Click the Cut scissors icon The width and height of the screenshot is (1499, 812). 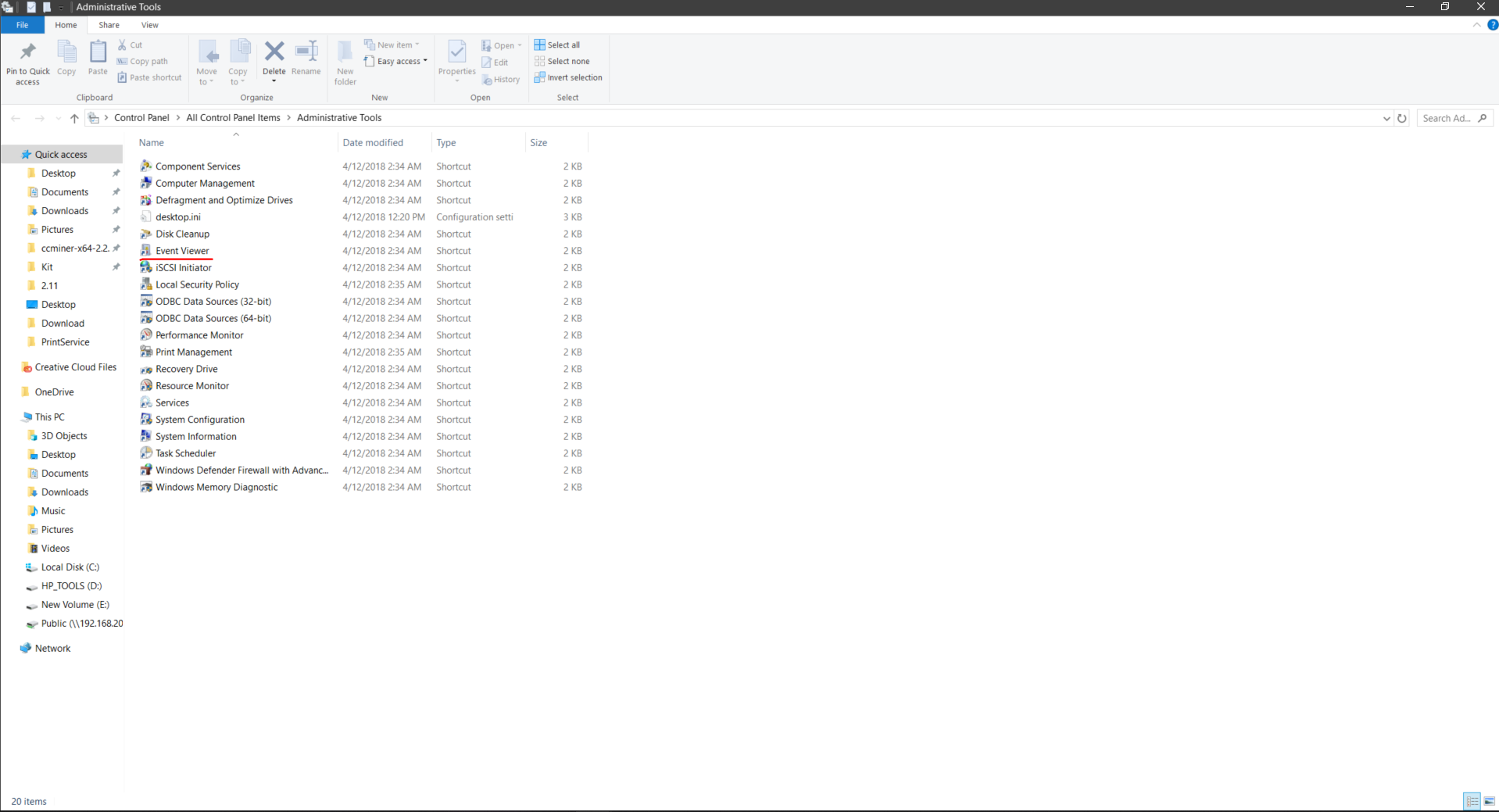[122, 45]
